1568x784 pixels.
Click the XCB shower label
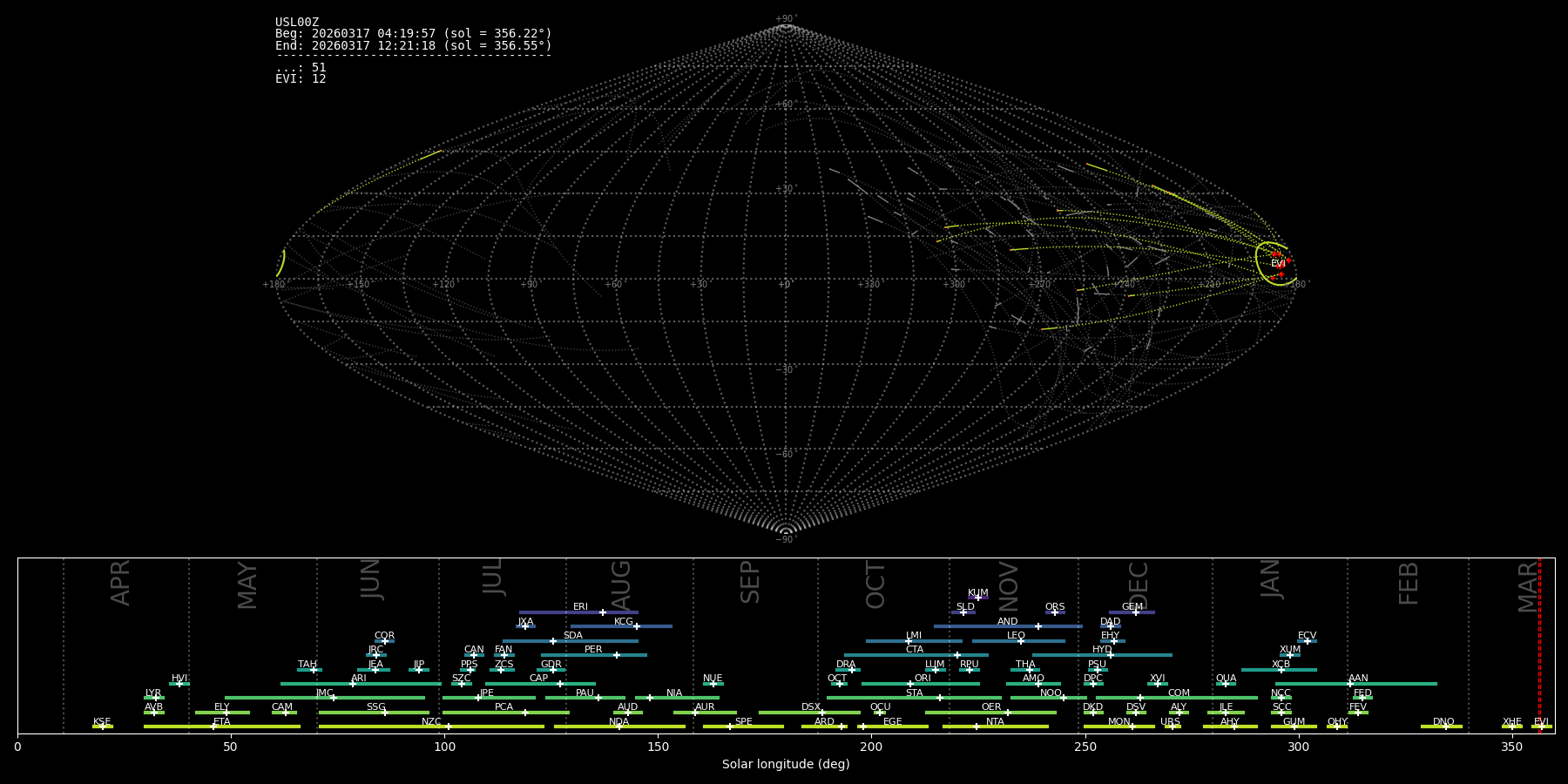click(x=1281, y=664)
